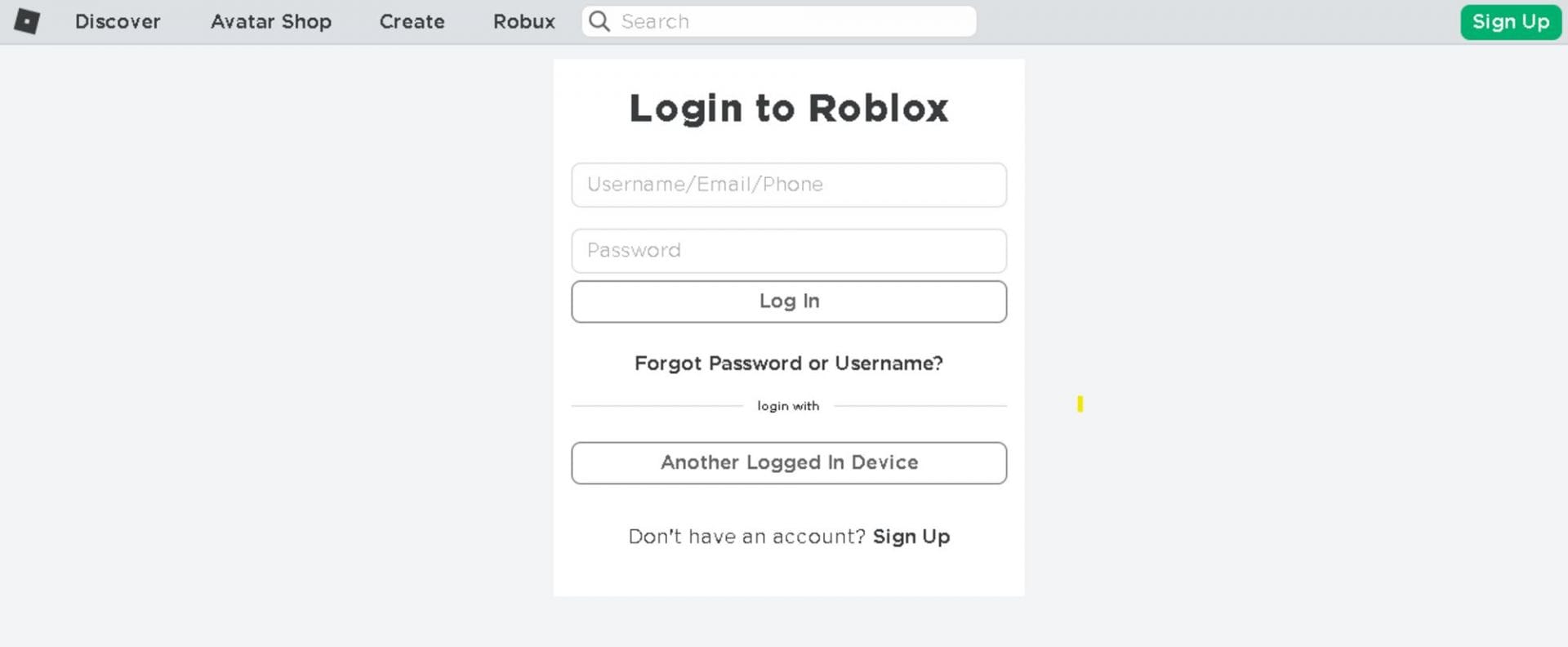Choose Another Logged In Device button
This screenshot has height=647, width=1568.
(x=789, y=463)
